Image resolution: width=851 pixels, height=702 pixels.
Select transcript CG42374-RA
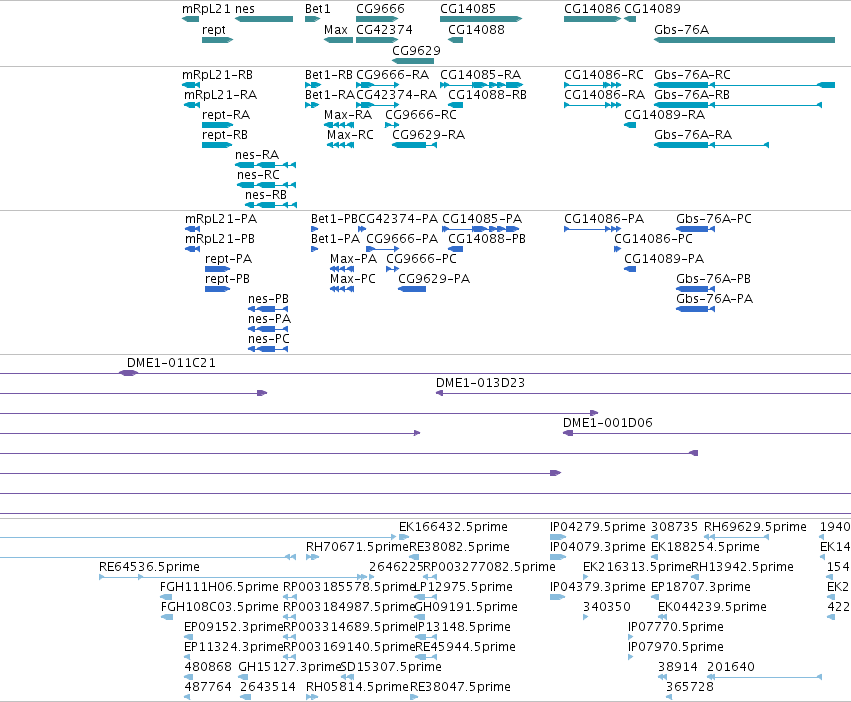point(396,95)
